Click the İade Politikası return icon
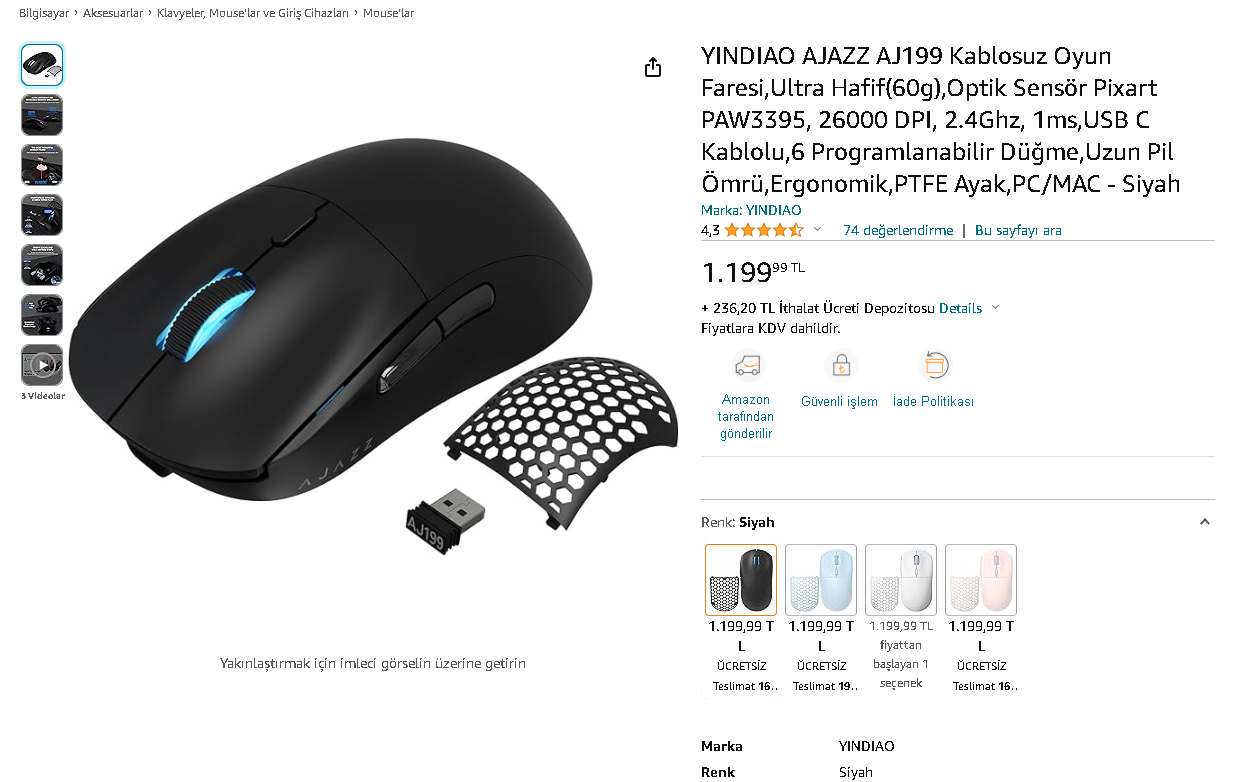 (x=933, y=365)
